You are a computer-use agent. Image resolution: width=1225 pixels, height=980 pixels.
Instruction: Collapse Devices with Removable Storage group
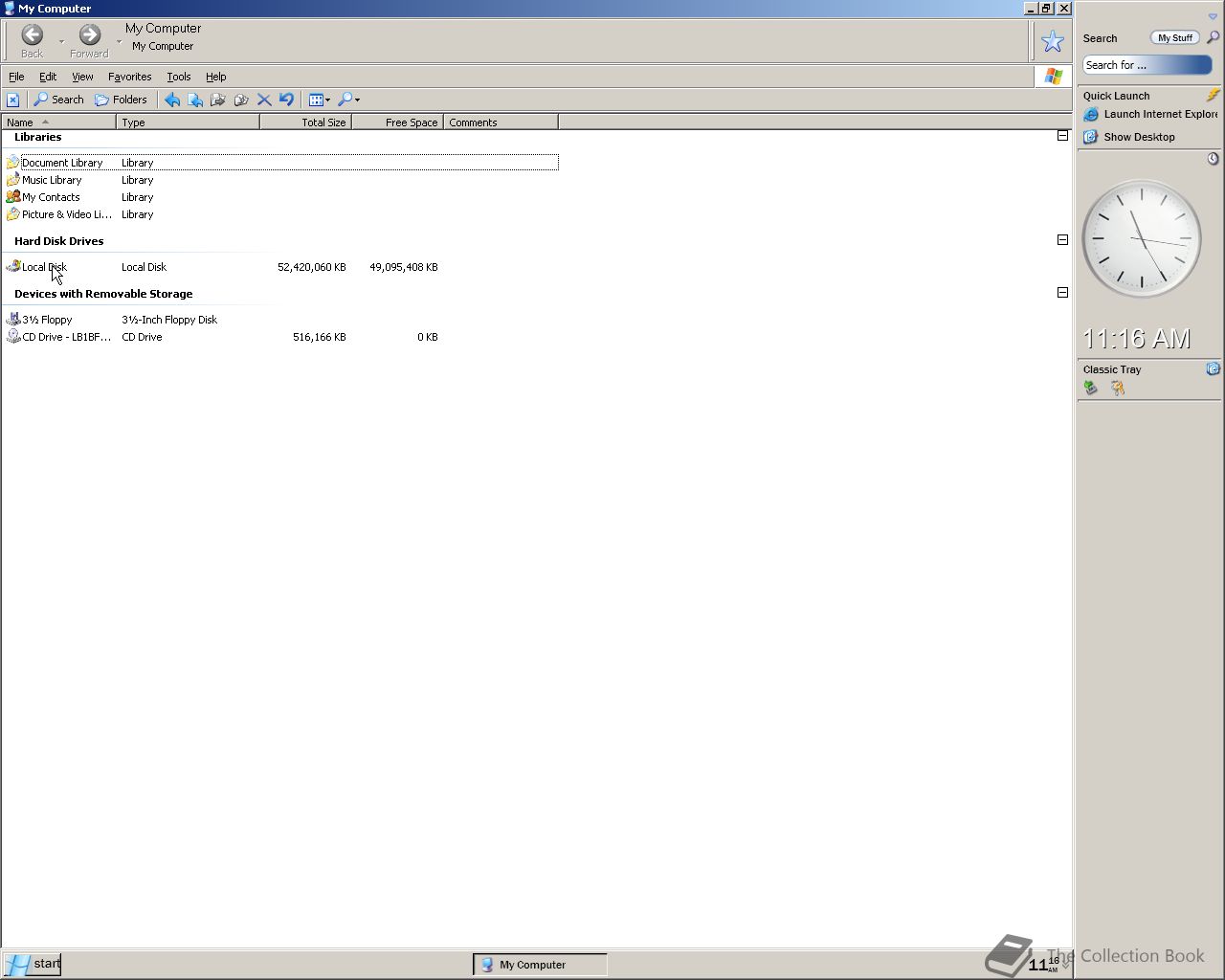pos(1062,292)
